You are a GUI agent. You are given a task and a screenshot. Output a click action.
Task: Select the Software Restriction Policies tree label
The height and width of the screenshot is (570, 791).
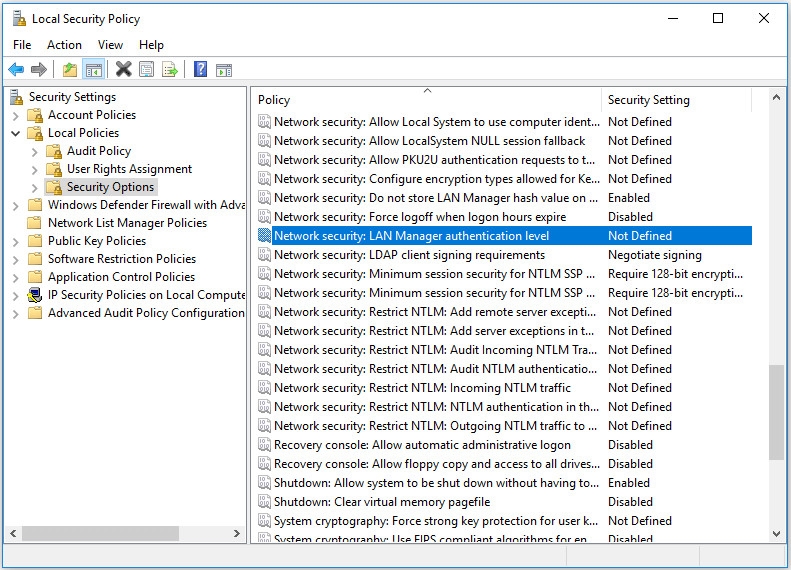tap(122, 259)
